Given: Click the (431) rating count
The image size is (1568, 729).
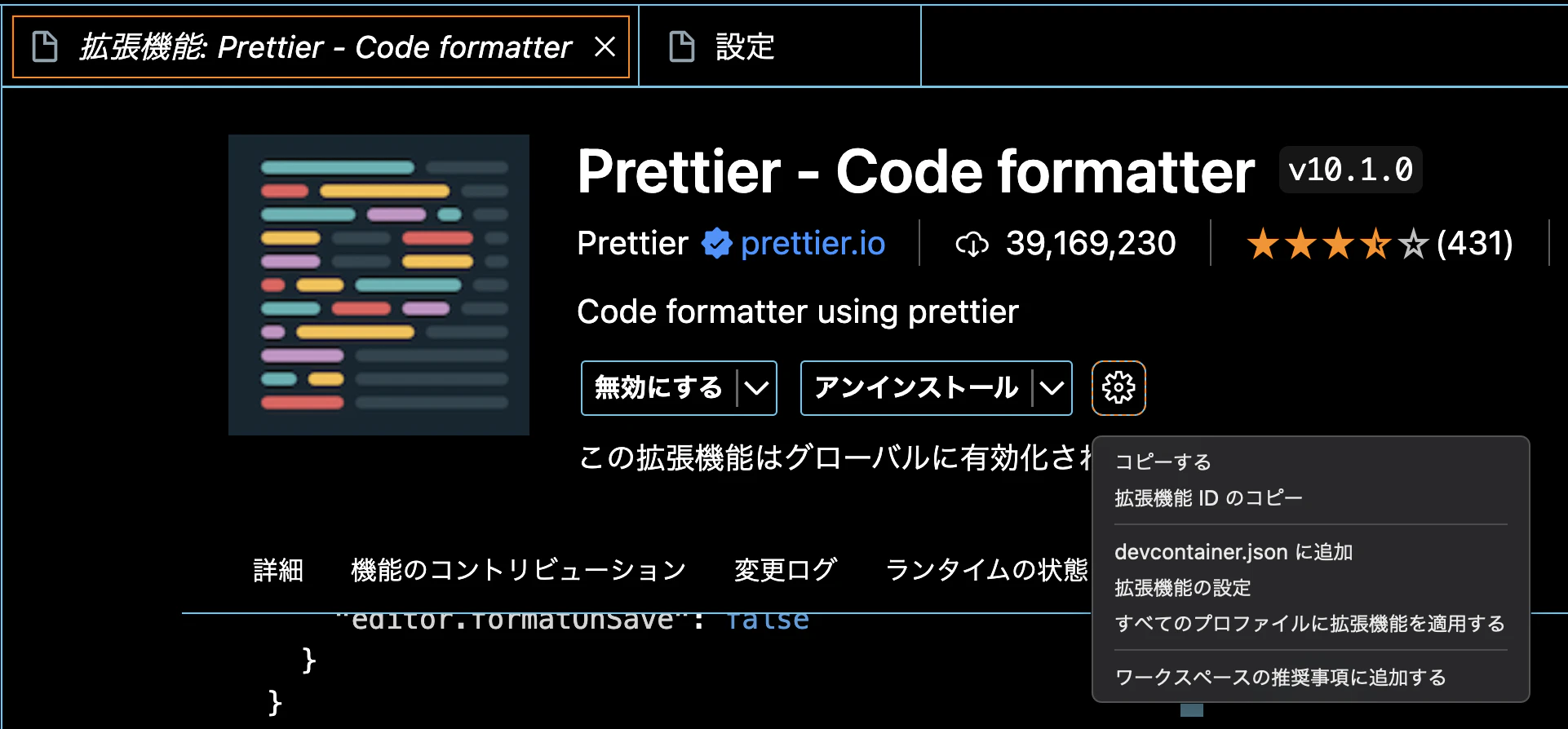Looking at the screenshot, I should click(1475, 243).
